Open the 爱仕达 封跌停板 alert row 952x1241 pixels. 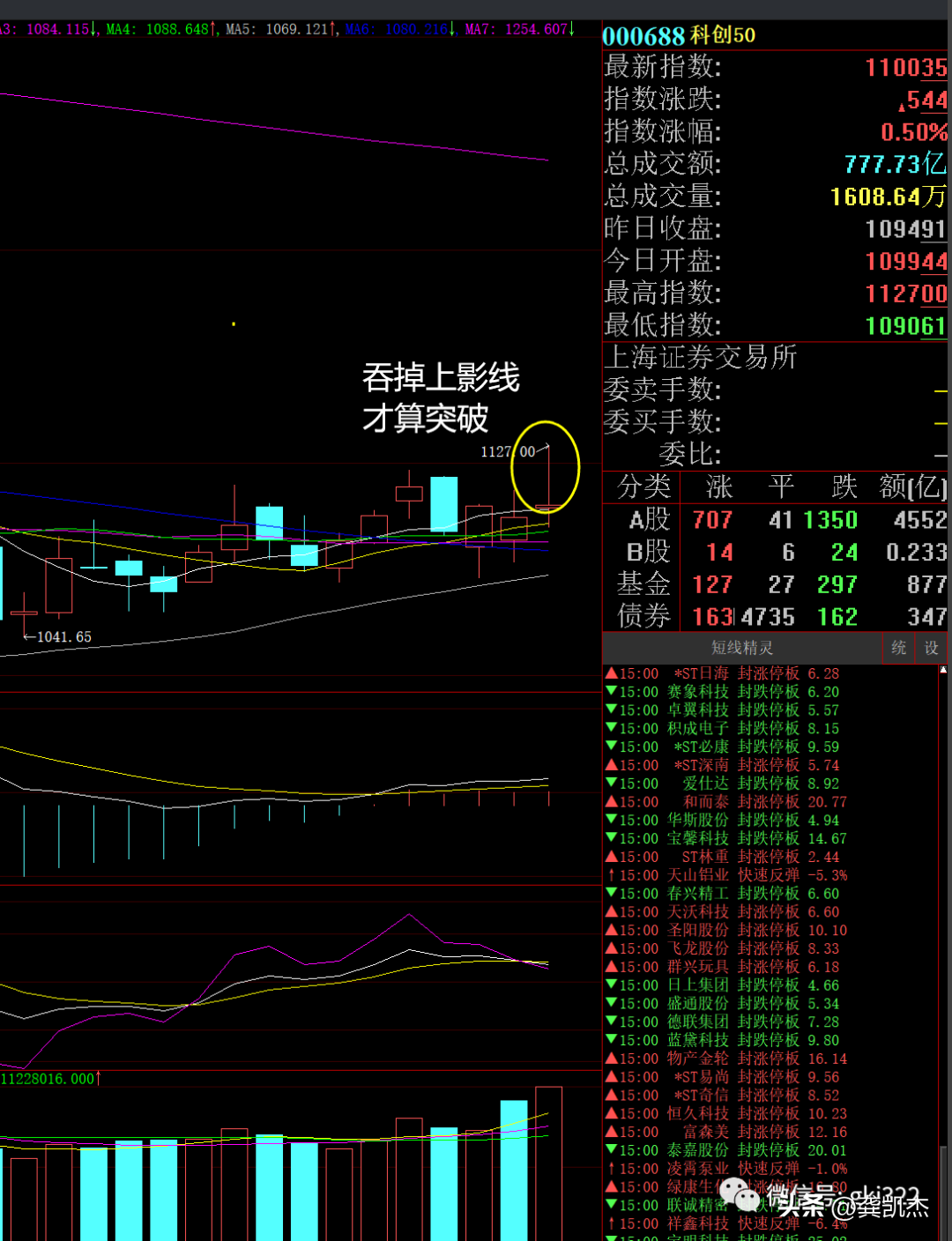click(x=722, y=784)
